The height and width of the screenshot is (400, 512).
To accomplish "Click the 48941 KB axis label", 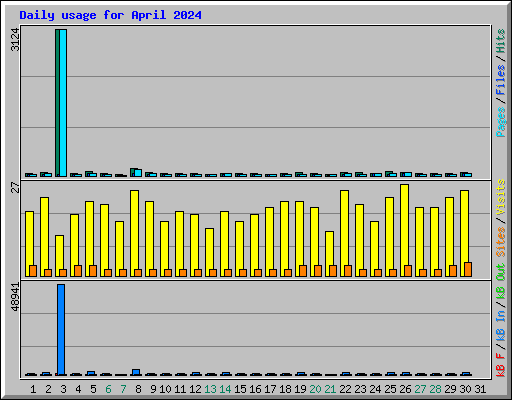I will (15, 297).
